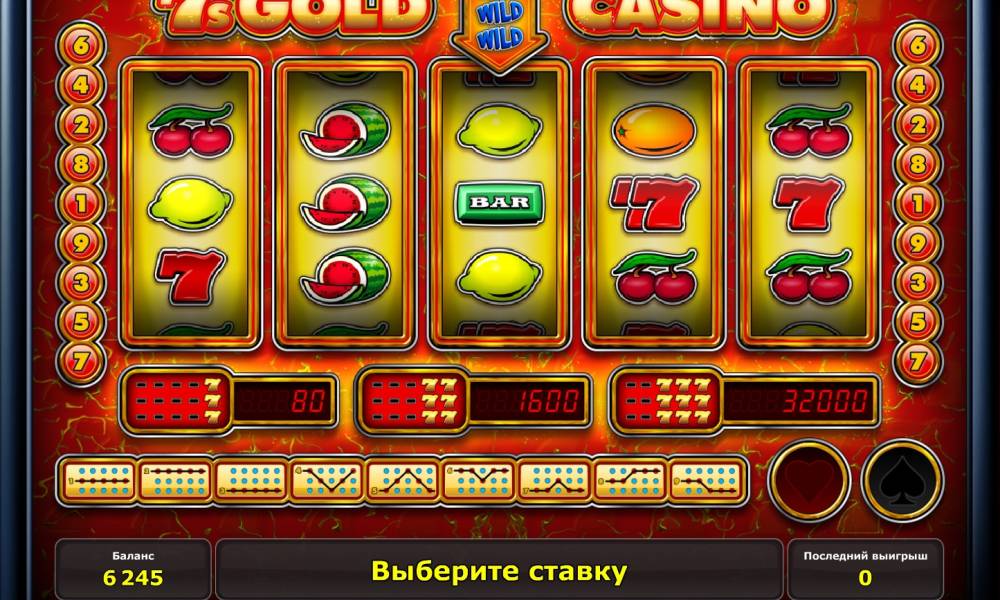Image resolution: width=1000 pixels, height=600 pixels.
Task: Click the black spade gamble button
Action: tap(902, 481)
